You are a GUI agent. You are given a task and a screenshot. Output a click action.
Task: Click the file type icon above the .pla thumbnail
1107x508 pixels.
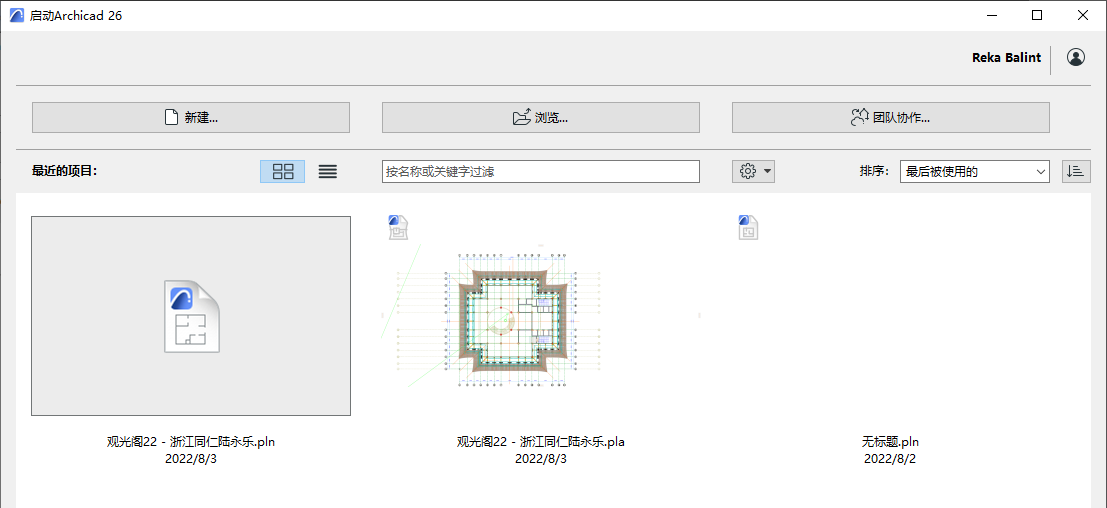[x=398, y=227]
